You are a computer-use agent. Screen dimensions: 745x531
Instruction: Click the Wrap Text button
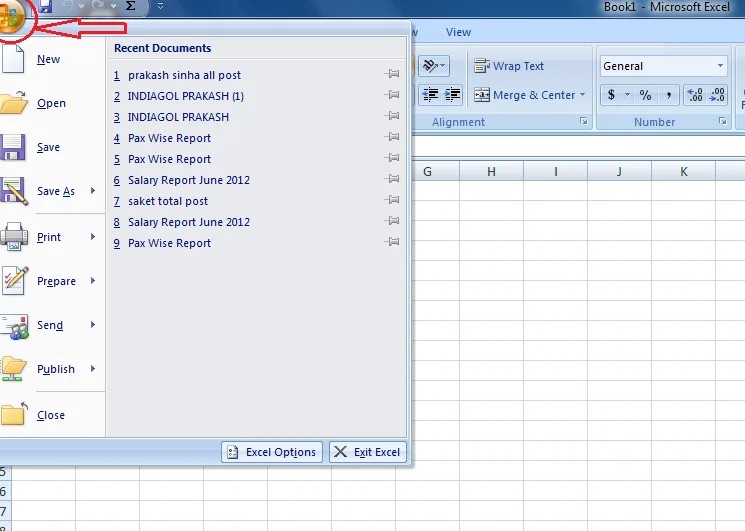[x=509, y=66]
